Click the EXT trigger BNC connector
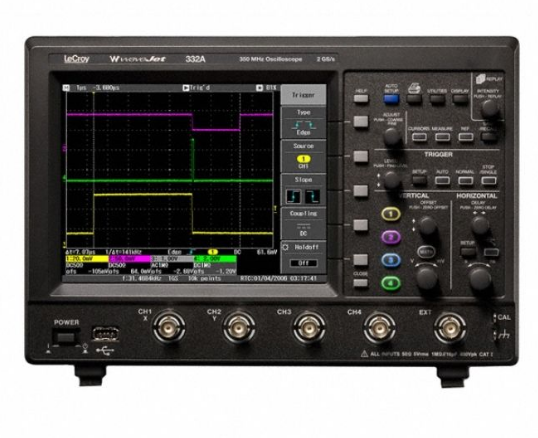The image size is (538, 438). coord(450,329)
